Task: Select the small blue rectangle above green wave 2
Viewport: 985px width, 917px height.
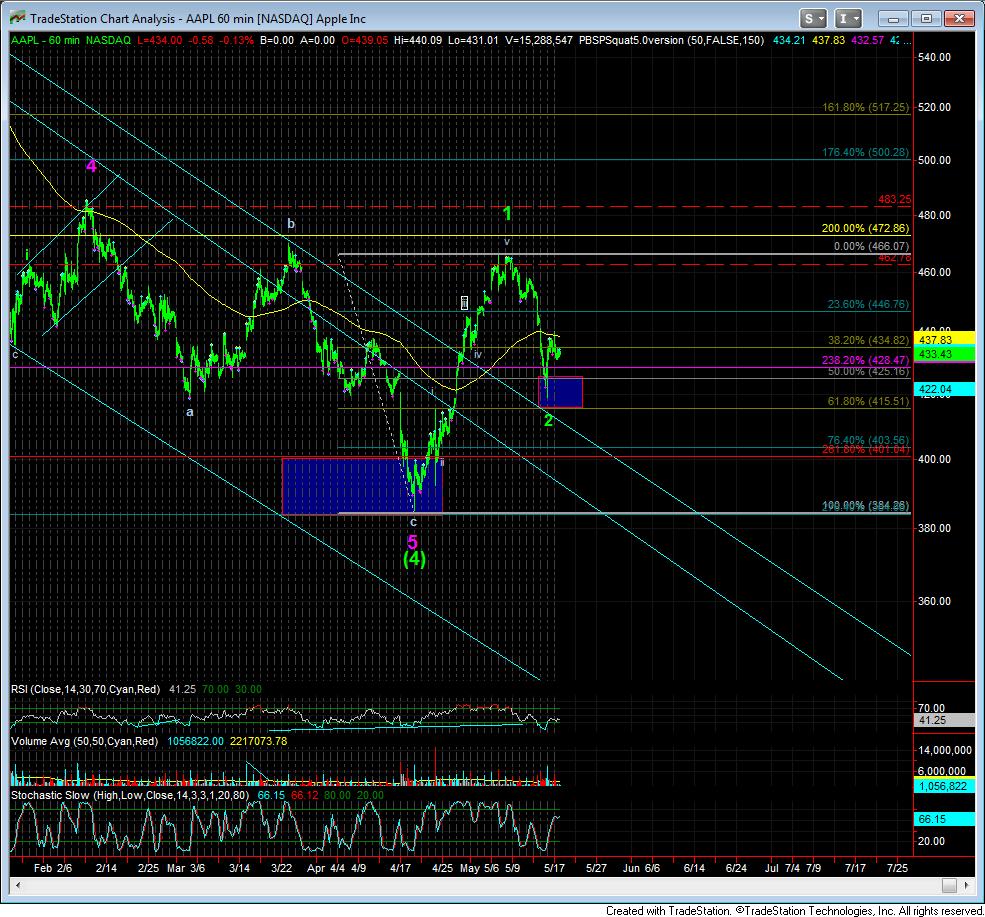Action: pyautogui.click(x=560, y=392)
